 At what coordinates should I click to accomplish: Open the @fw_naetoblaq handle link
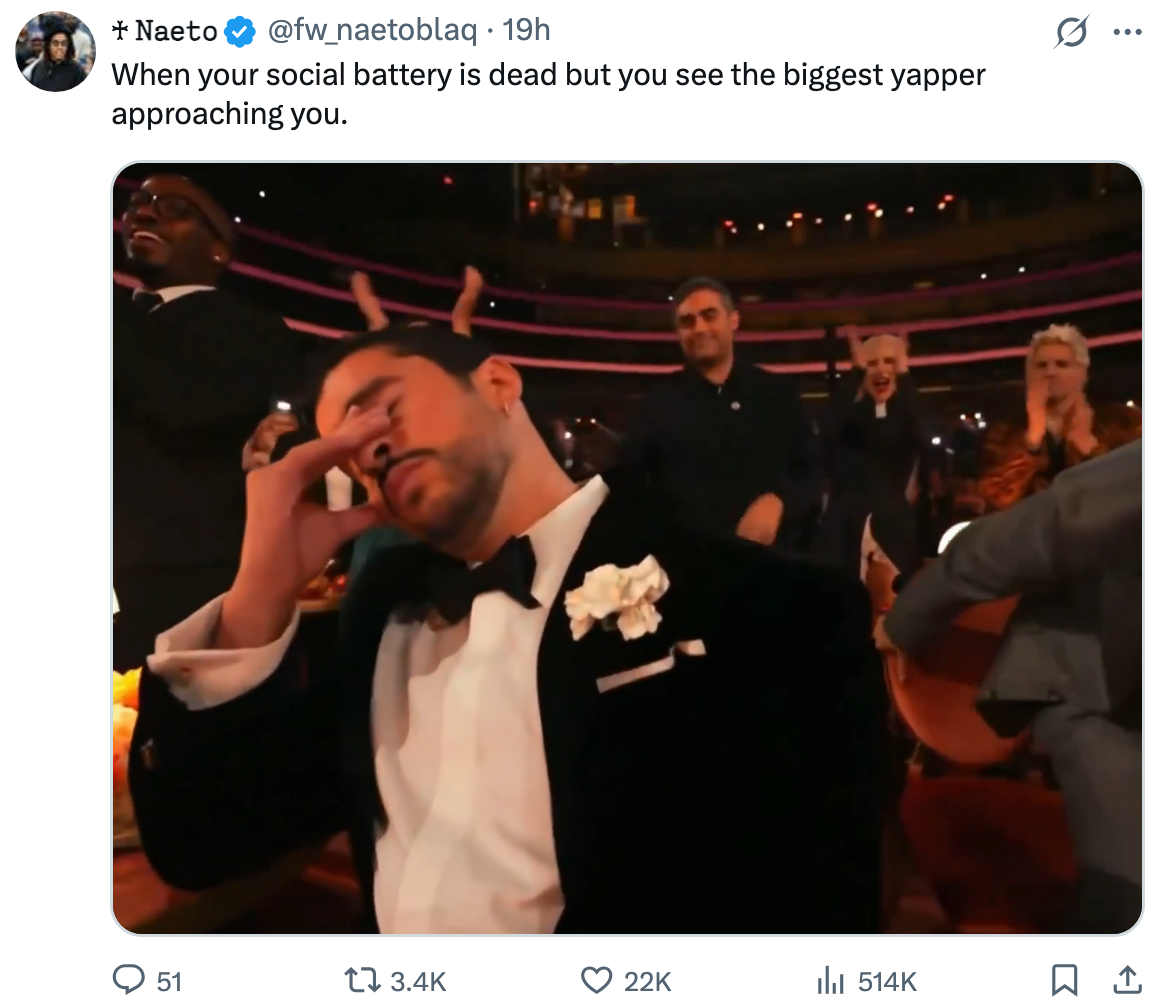click(x=370, y=32)
